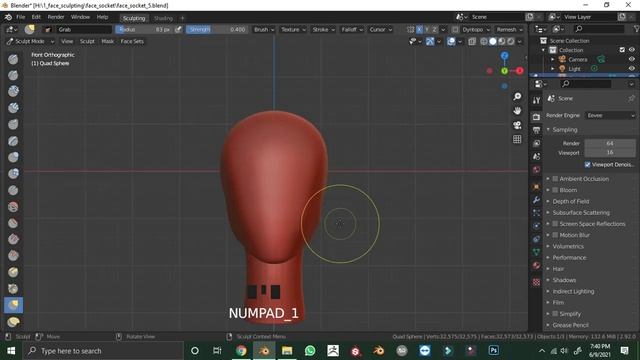
Task: Toggle Z axis symmetry
Action: 434,29
